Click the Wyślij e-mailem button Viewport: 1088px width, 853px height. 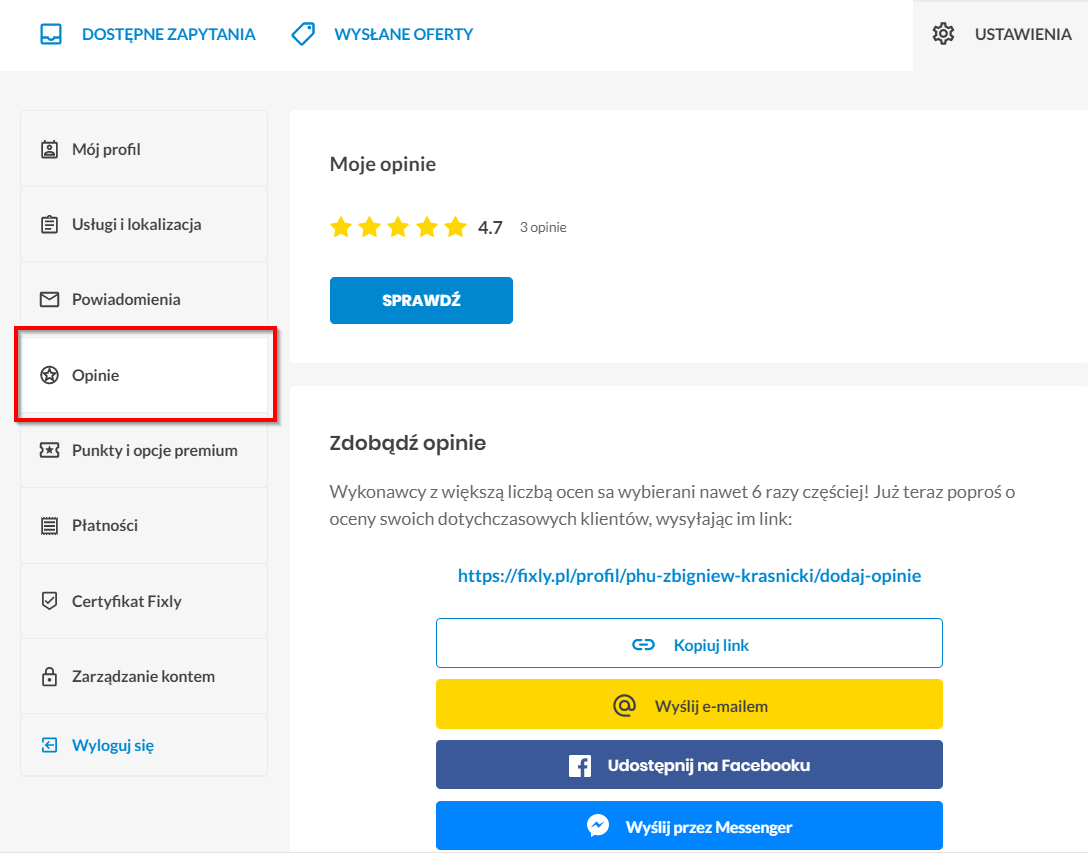point(689,704)
